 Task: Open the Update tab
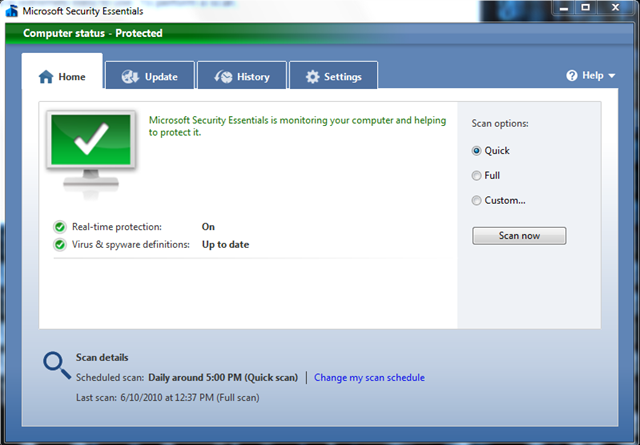pyautogui.click(x=150, y=75)
